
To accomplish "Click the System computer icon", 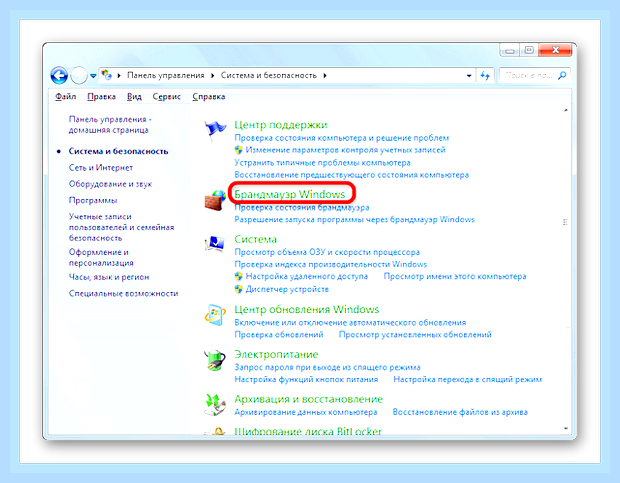I will pos(215,243).
